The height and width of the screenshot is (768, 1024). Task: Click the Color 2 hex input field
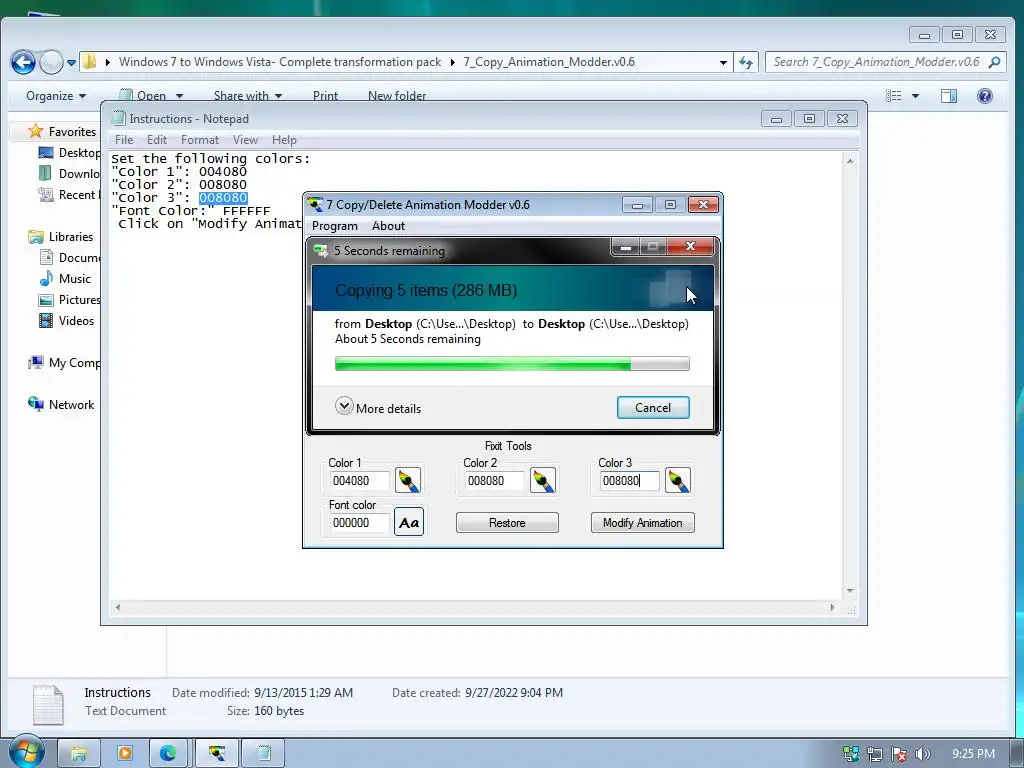point(494,481)
